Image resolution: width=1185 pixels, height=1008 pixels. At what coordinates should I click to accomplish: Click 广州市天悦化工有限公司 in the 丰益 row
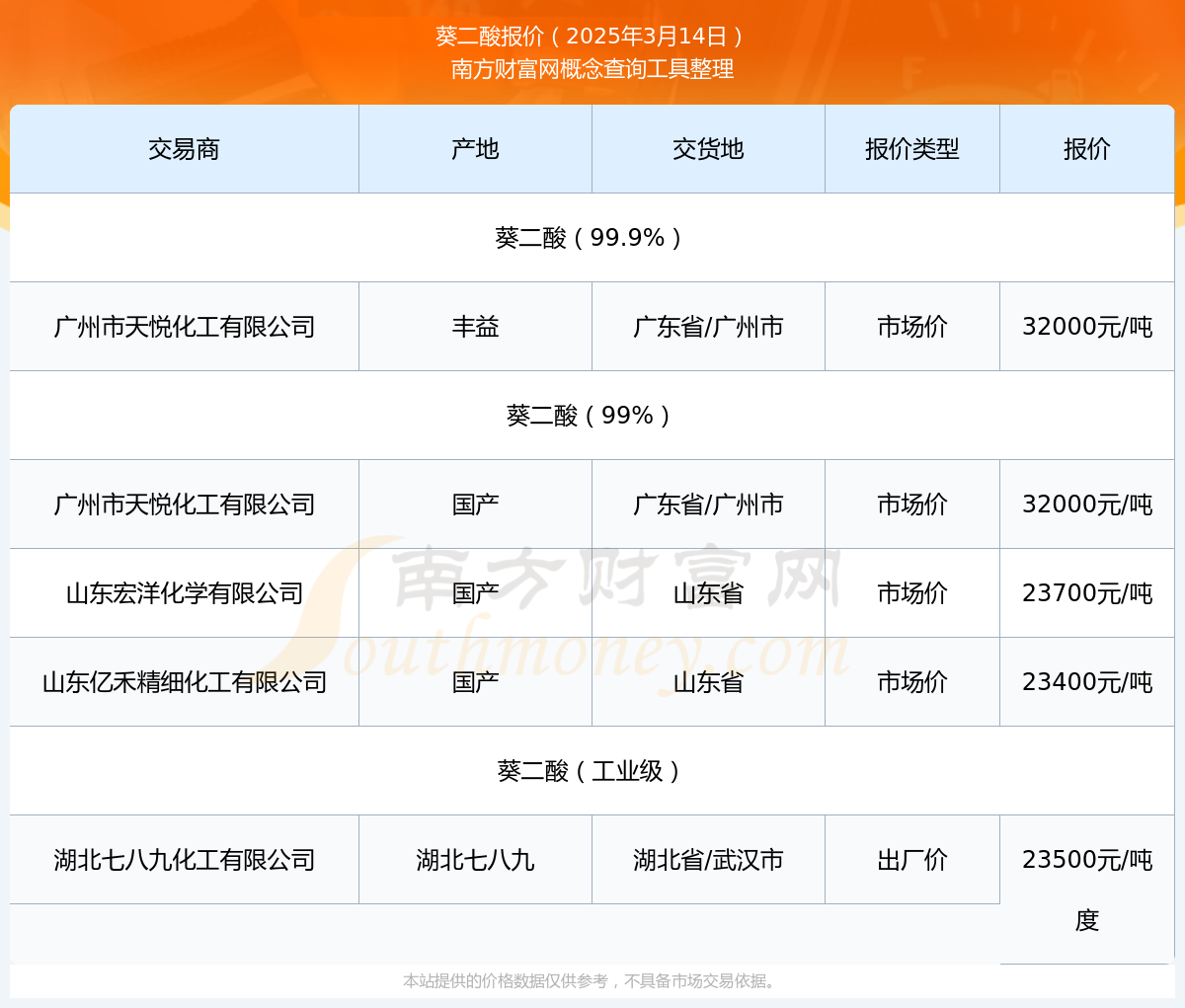click(184, 327)
